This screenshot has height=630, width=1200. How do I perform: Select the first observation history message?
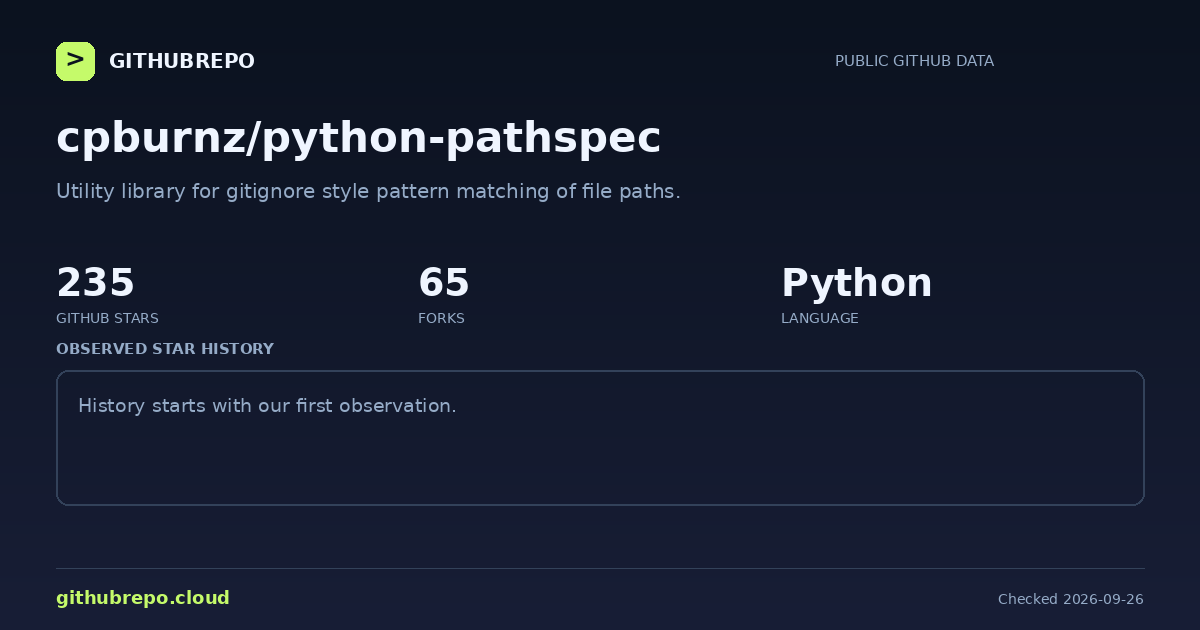click(267, 406)
